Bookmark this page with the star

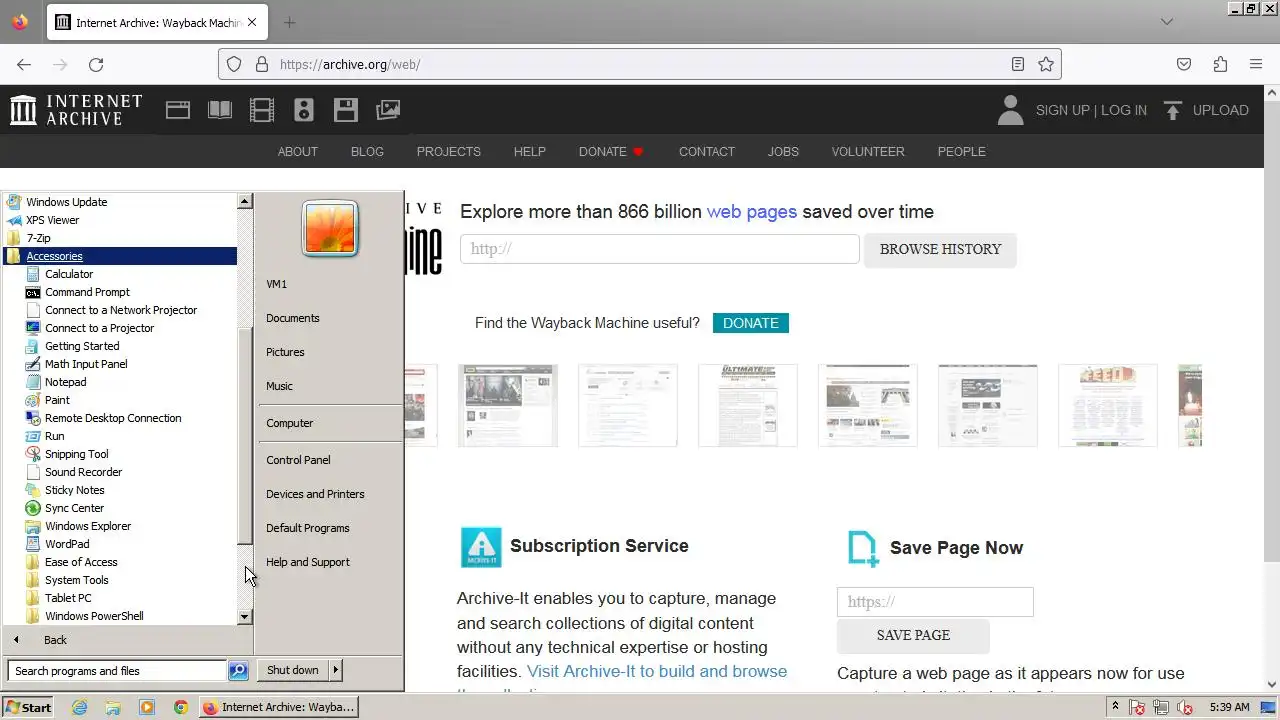tap(1046, 64)
